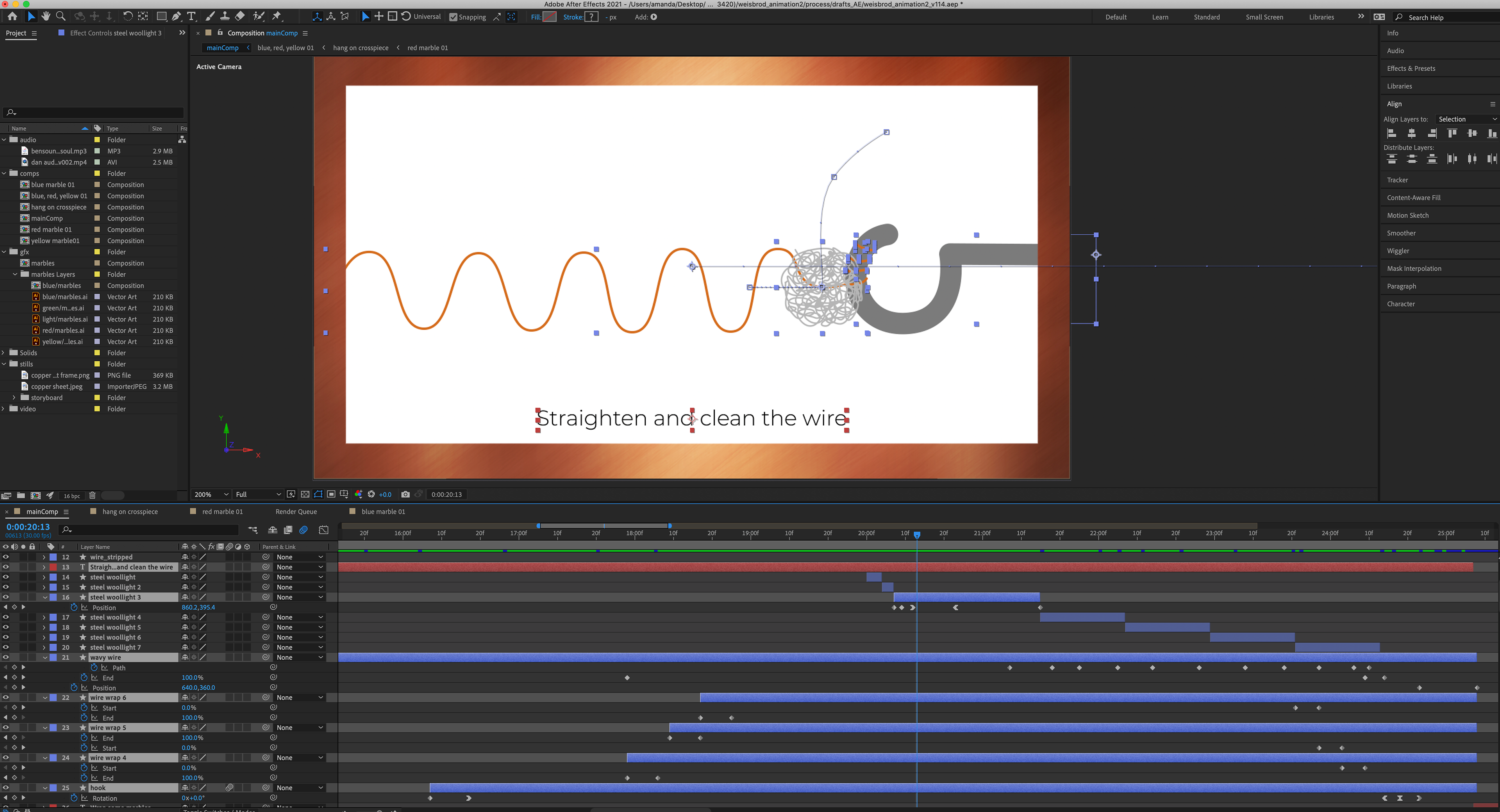Open the 200% magnification dropdown
Screen dimensions: 1500x812
(212, 494)
